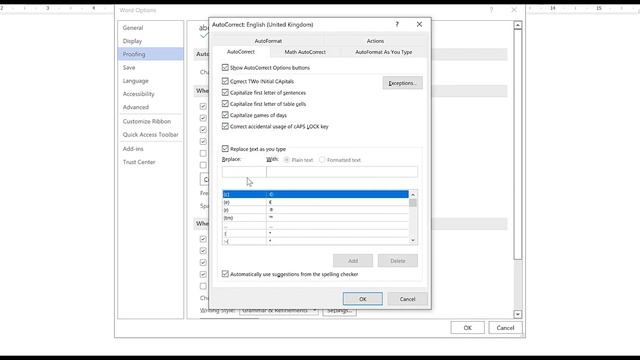Switch to the AutoFormat tab
This screenshot has width=640, height=360.
click(x=268, y=41)
